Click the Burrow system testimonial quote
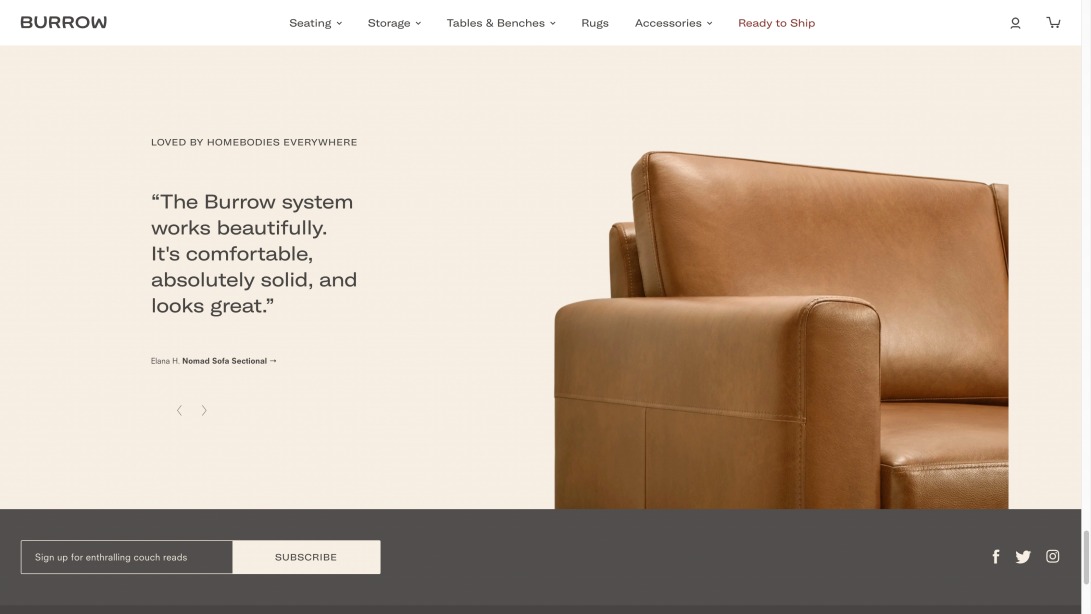The image size is (1091, 614). (254, 253)
